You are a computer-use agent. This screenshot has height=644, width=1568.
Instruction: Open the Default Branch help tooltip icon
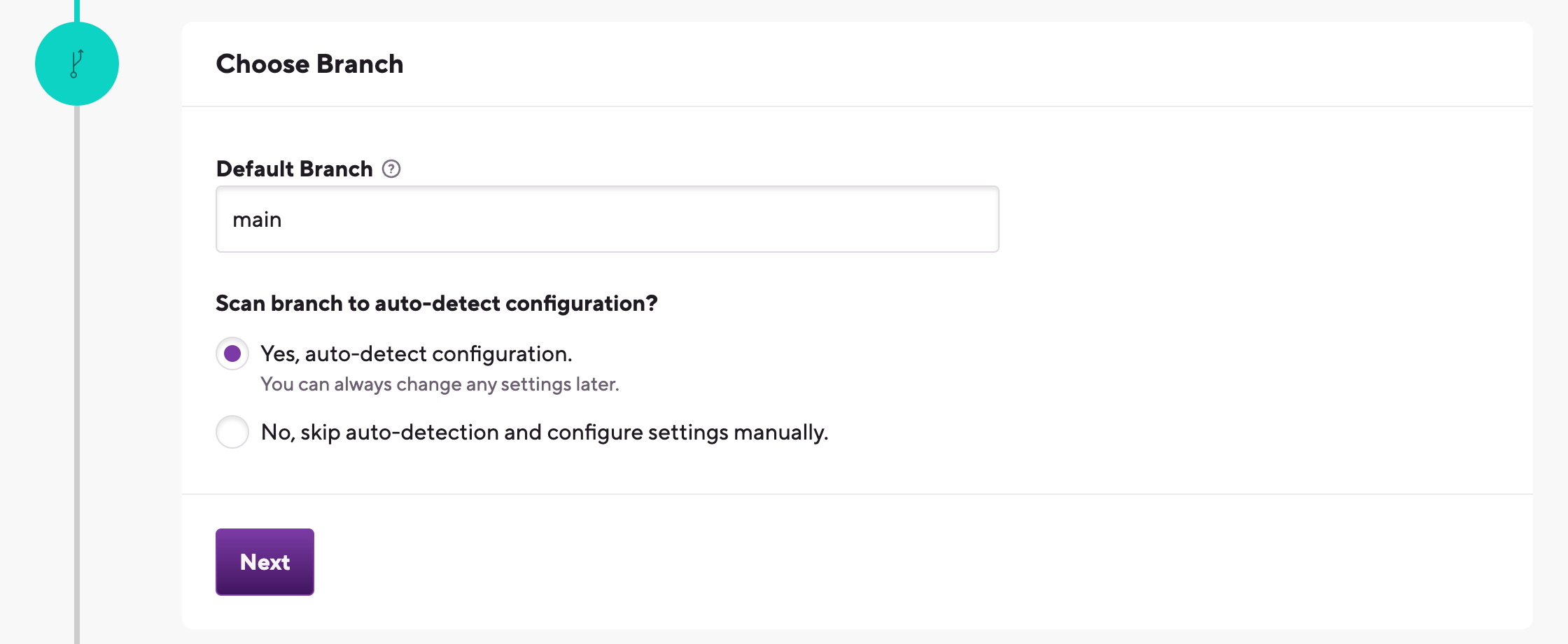tap(391, 169)
